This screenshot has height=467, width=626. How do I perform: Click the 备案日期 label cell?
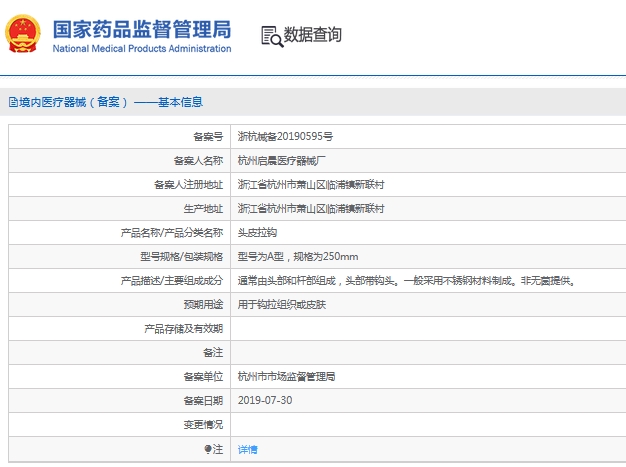point(119,400)
